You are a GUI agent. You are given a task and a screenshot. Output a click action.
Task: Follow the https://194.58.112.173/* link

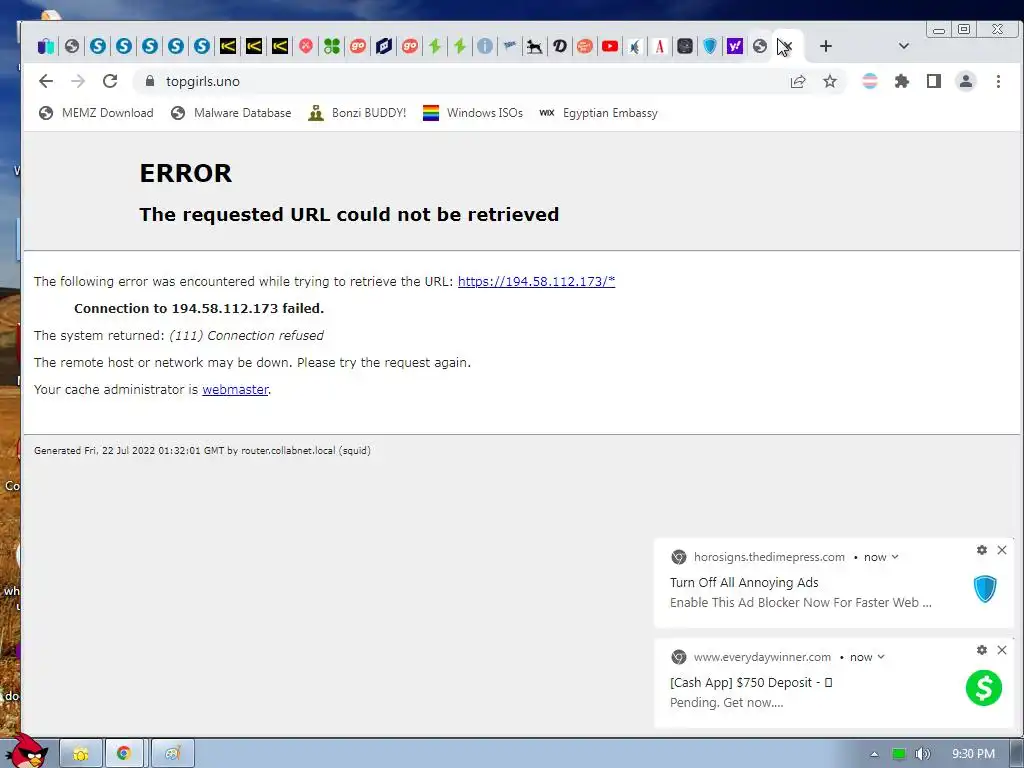tap(536, 281)
